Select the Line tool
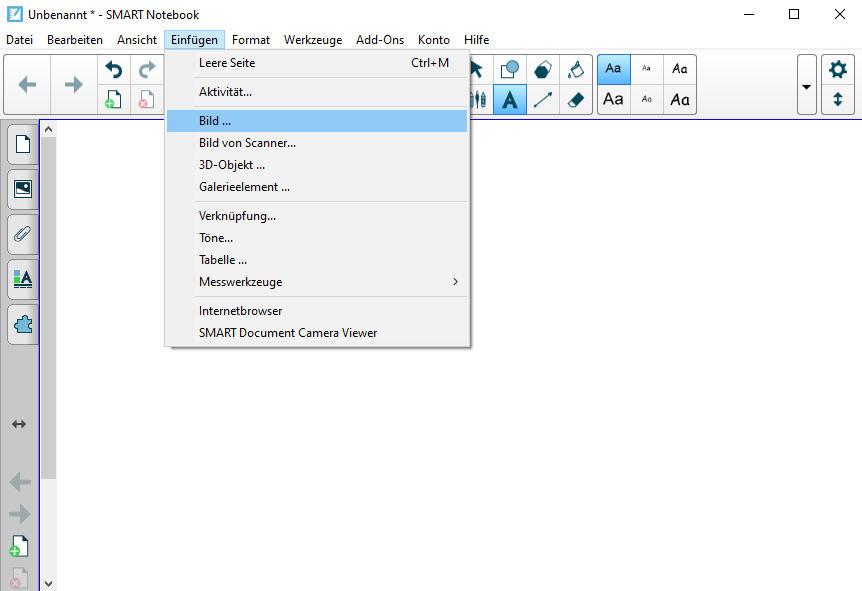Screen dimensions: 862x591 tap(543, 100)
